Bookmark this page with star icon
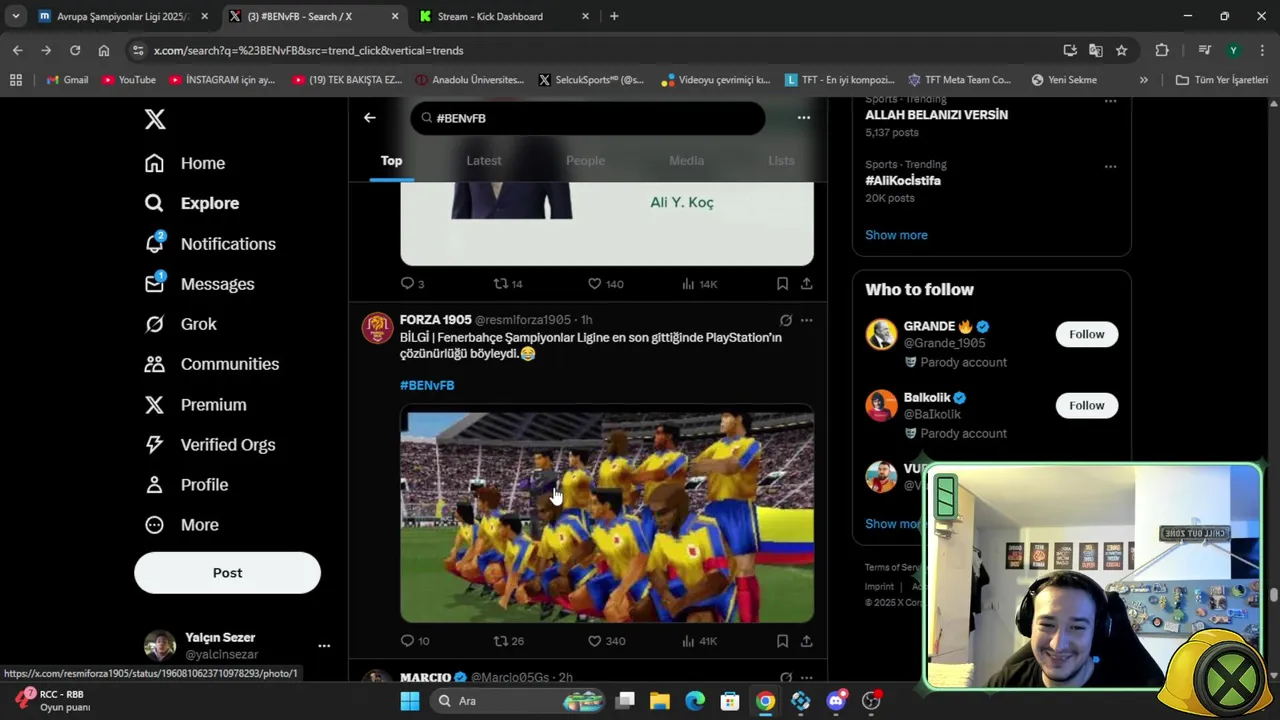Viewport: 1280px width, 720px height. (1122, 50)
